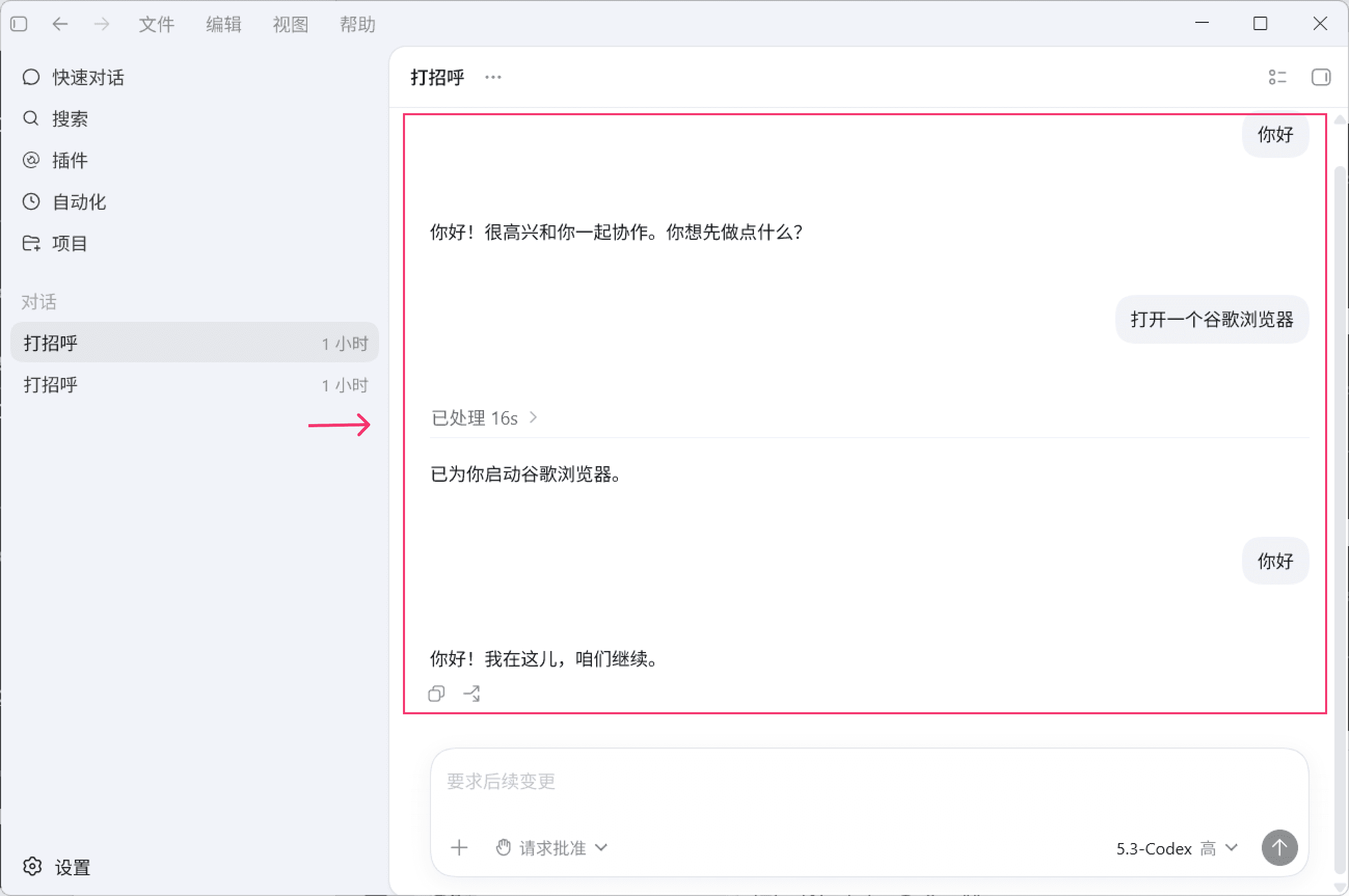This screenshot has height=896, width=1349.
Task: Toggle the left sidebar panel icon
Action: [19, 24]
